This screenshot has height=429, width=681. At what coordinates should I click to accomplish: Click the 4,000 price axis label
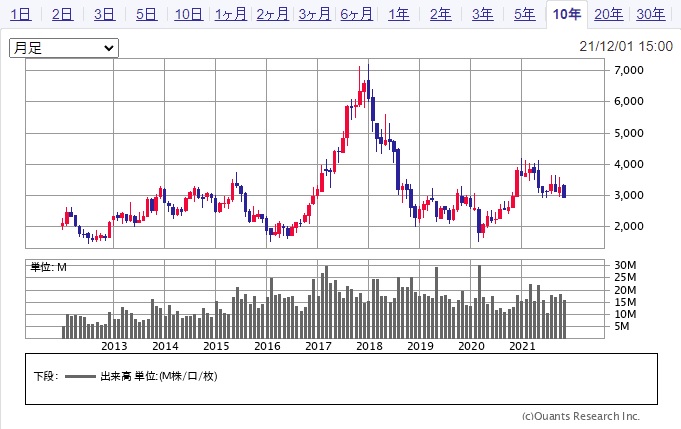tap(628, 164)
